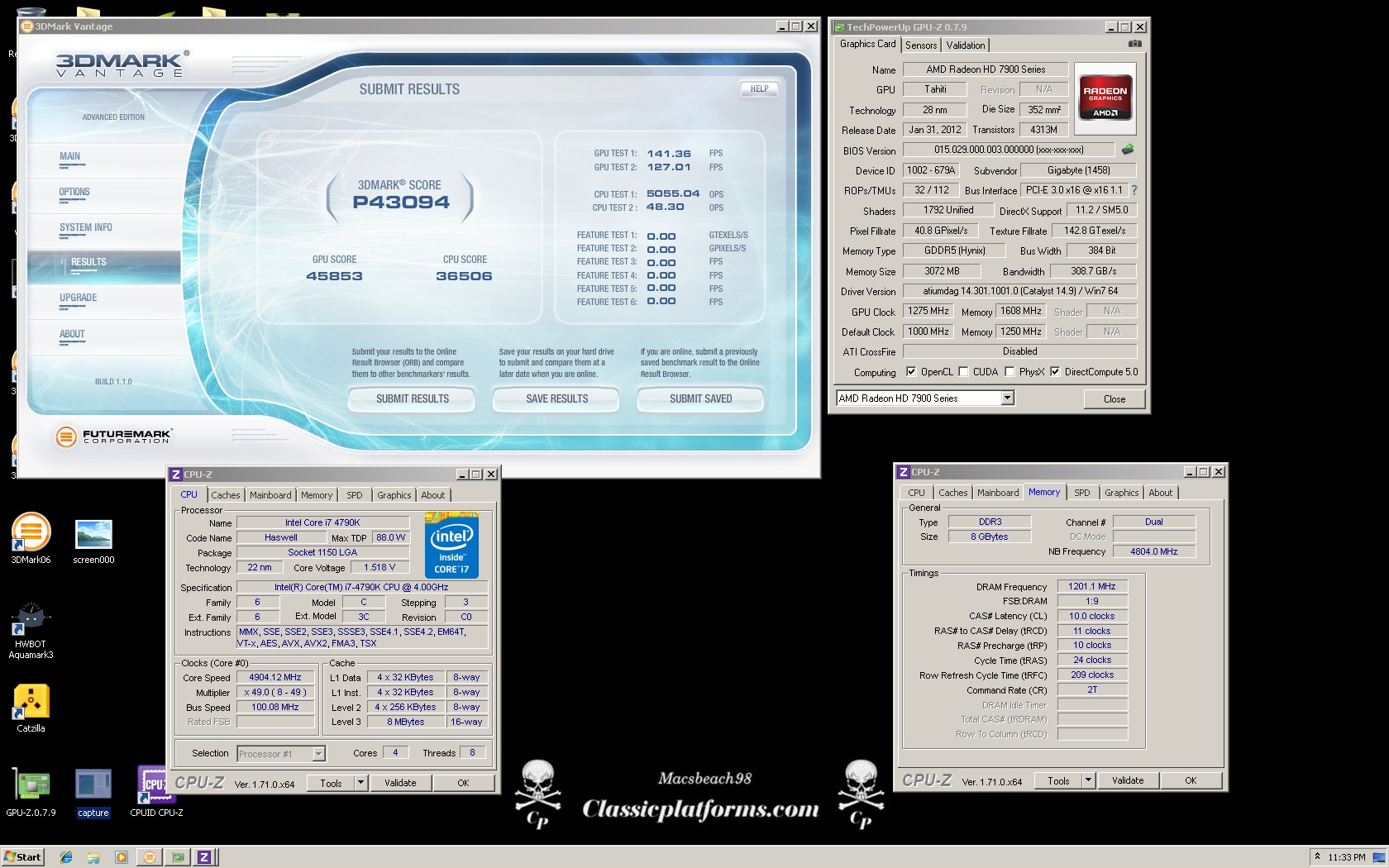Switch to CPU-Z taskbar button

coord(204,857)
